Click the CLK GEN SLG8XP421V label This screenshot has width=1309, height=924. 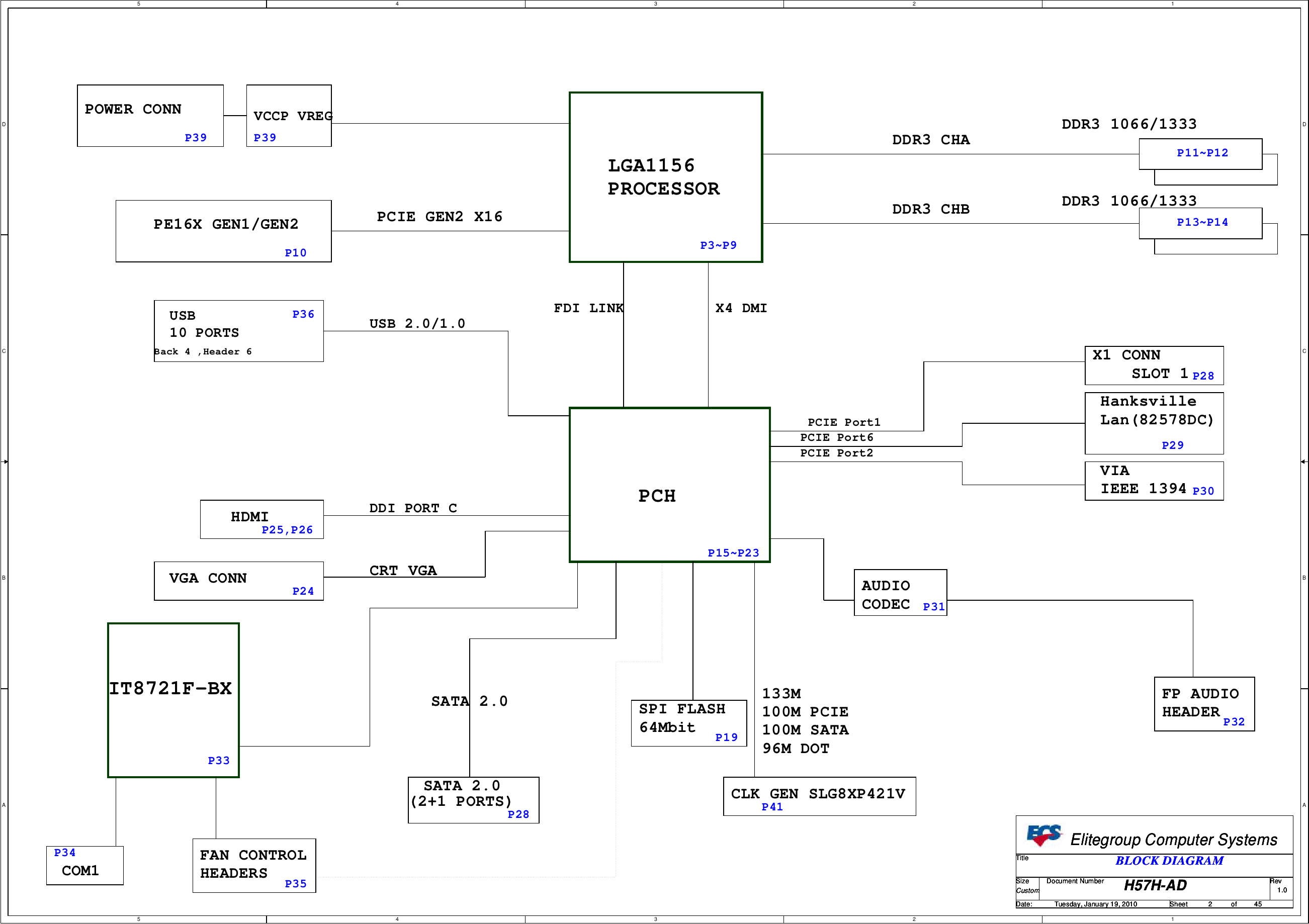818,793
